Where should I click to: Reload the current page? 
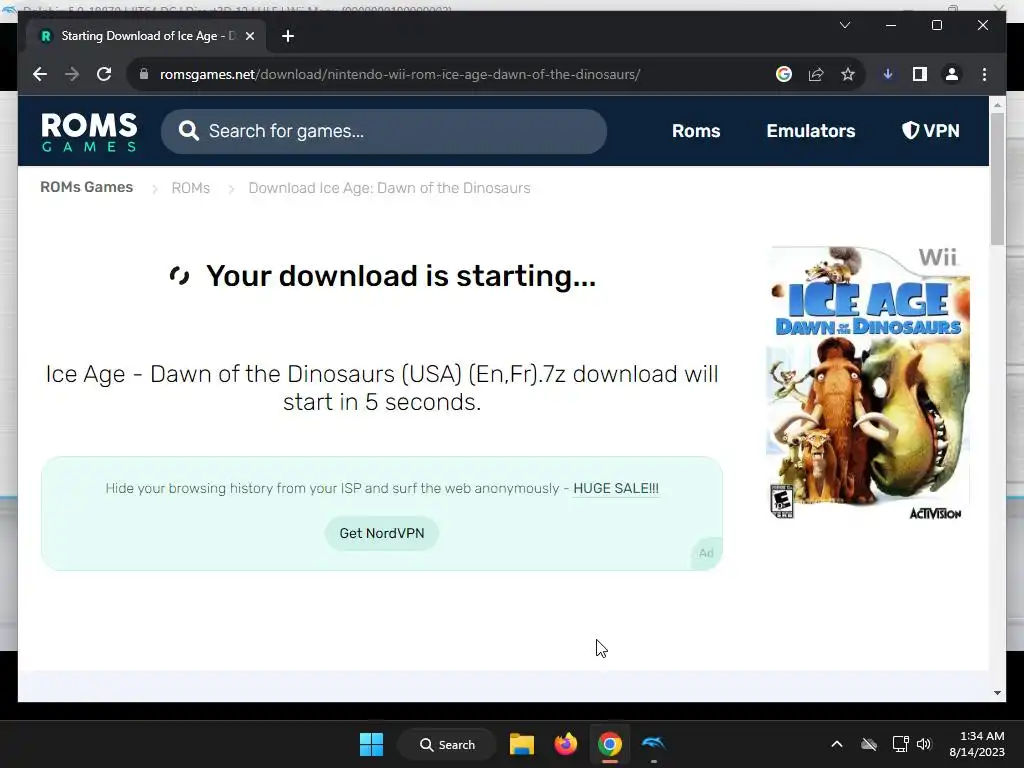click(104, 74)
